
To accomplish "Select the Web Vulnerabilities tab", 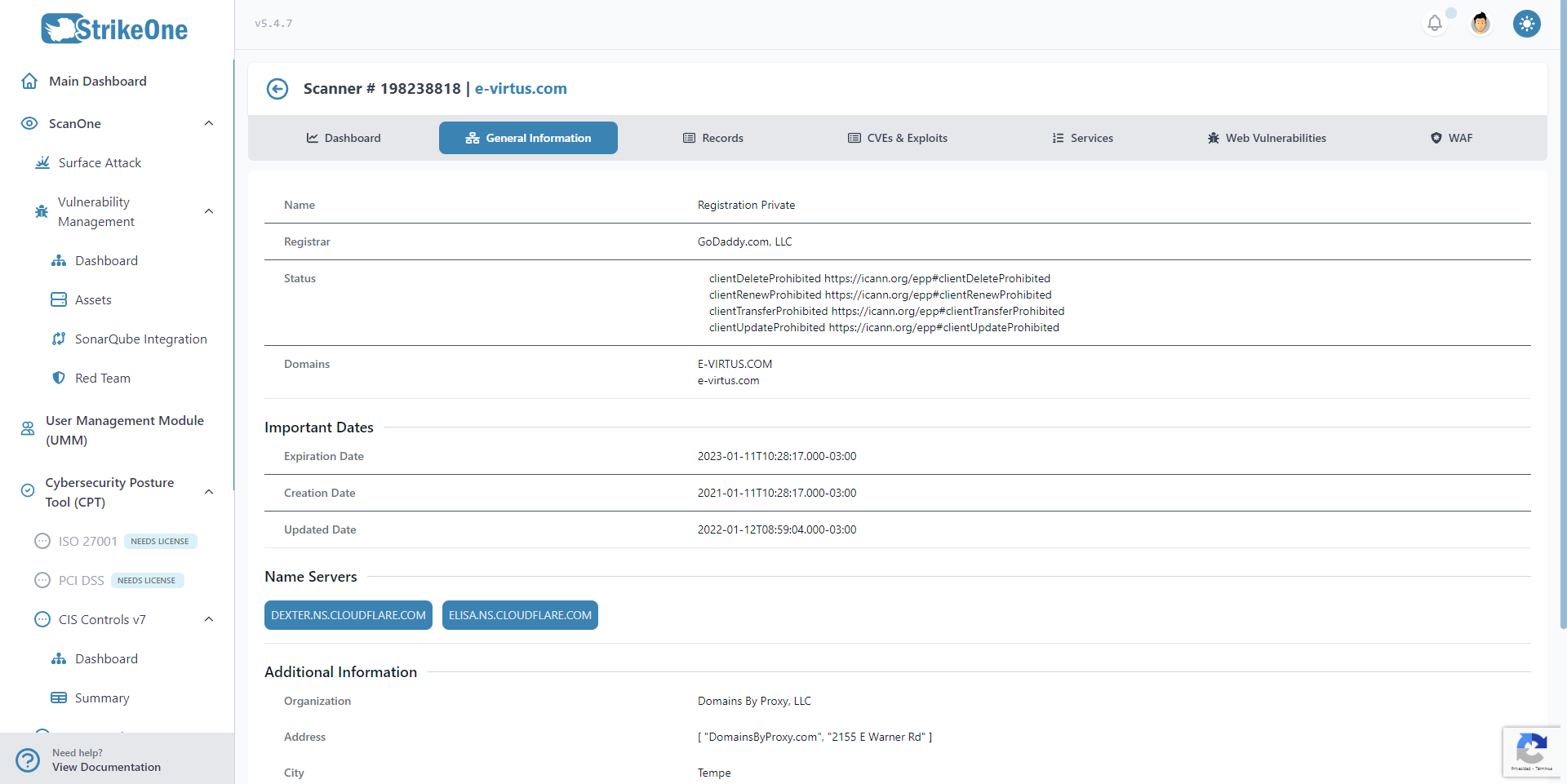I will [x=1266, y=137].
